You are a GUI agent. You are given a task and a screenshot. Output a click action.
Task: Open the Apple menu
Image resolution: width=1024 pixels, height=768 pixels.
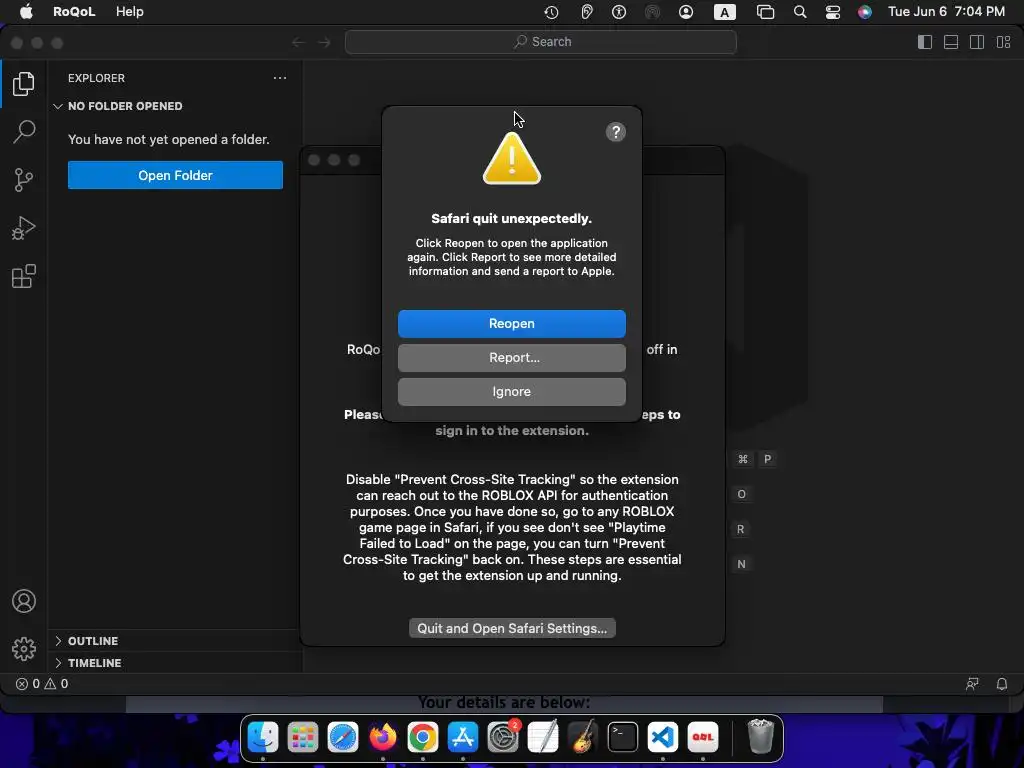pyautogui.click(x=26, y=12)
